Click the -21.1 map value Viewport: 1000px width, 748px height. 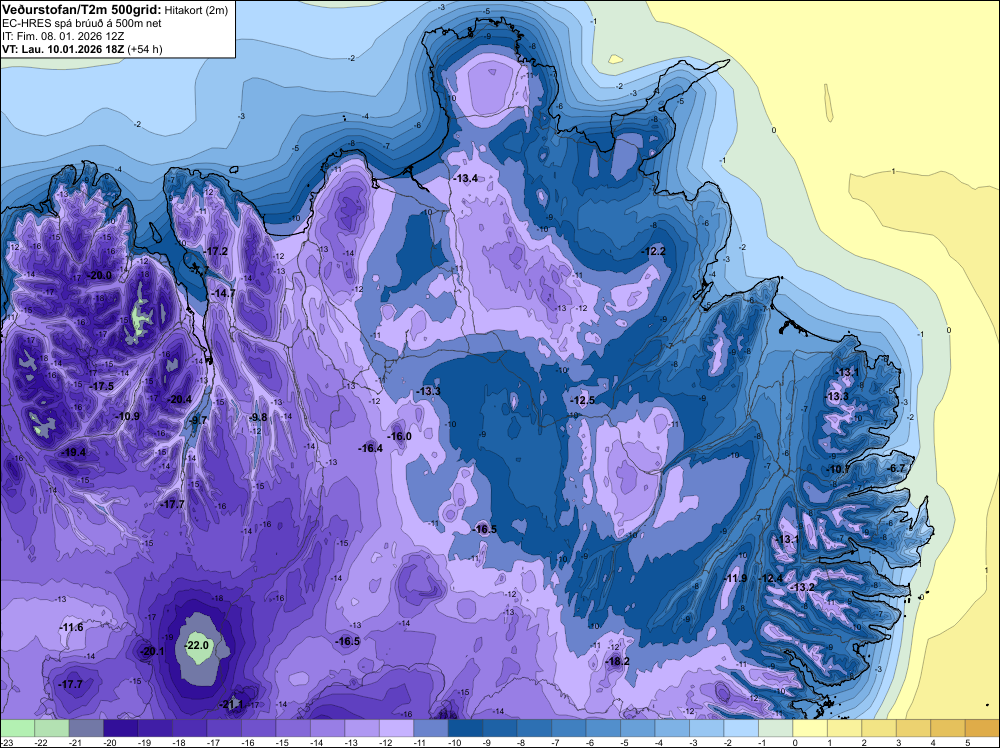[231, 704]
